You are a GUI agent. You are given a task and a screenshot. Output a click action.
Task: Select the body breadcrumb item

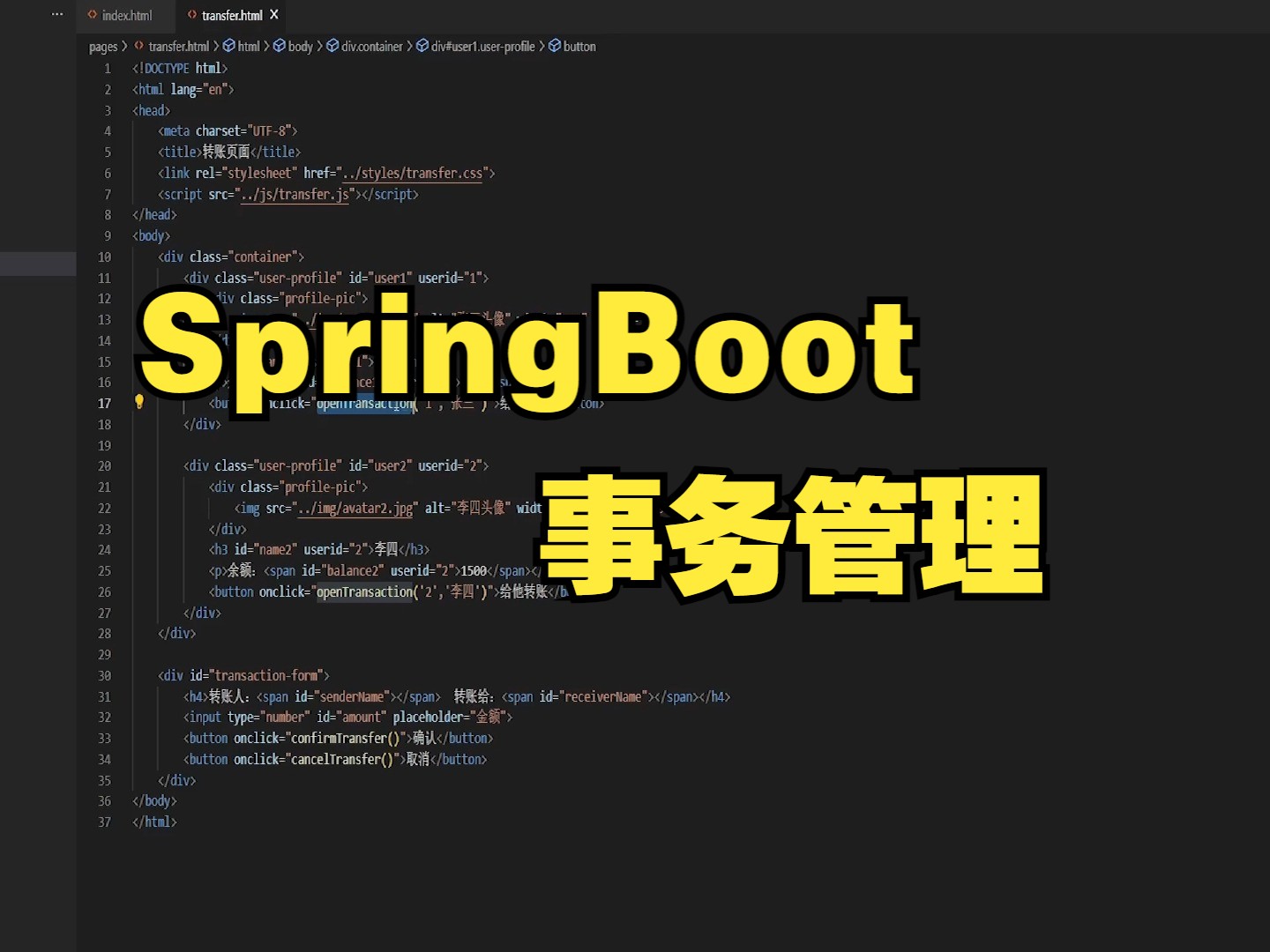point(301,47)
